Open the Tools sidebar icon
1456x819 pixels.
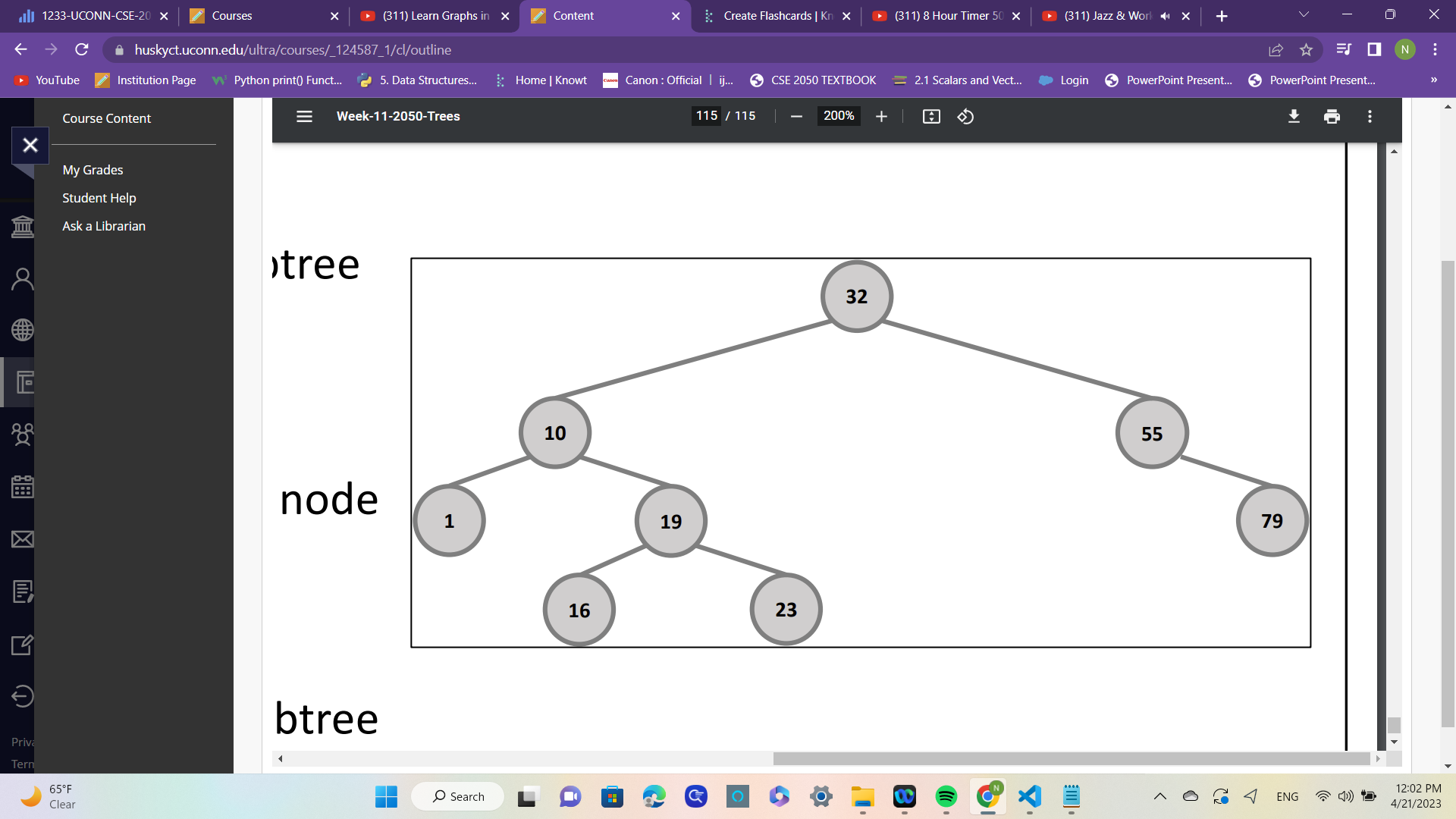click(x=23, y=645)
